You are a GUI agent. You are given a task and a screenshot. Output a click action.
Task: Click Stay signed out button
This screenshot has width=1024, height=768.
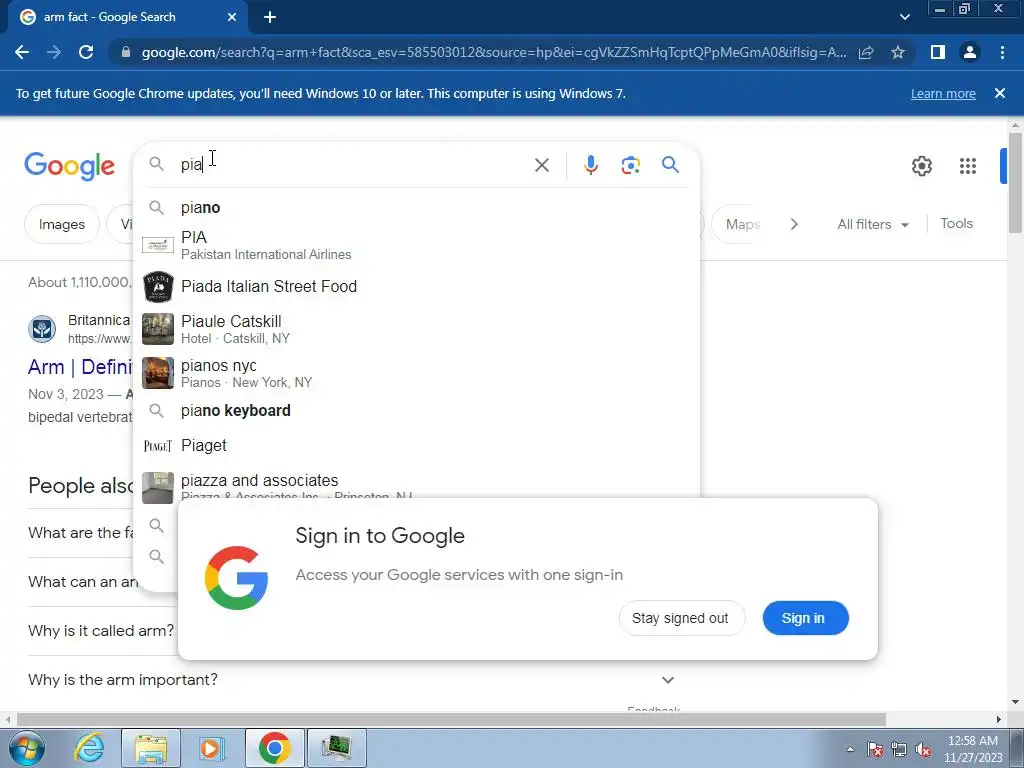pos(680,618)
